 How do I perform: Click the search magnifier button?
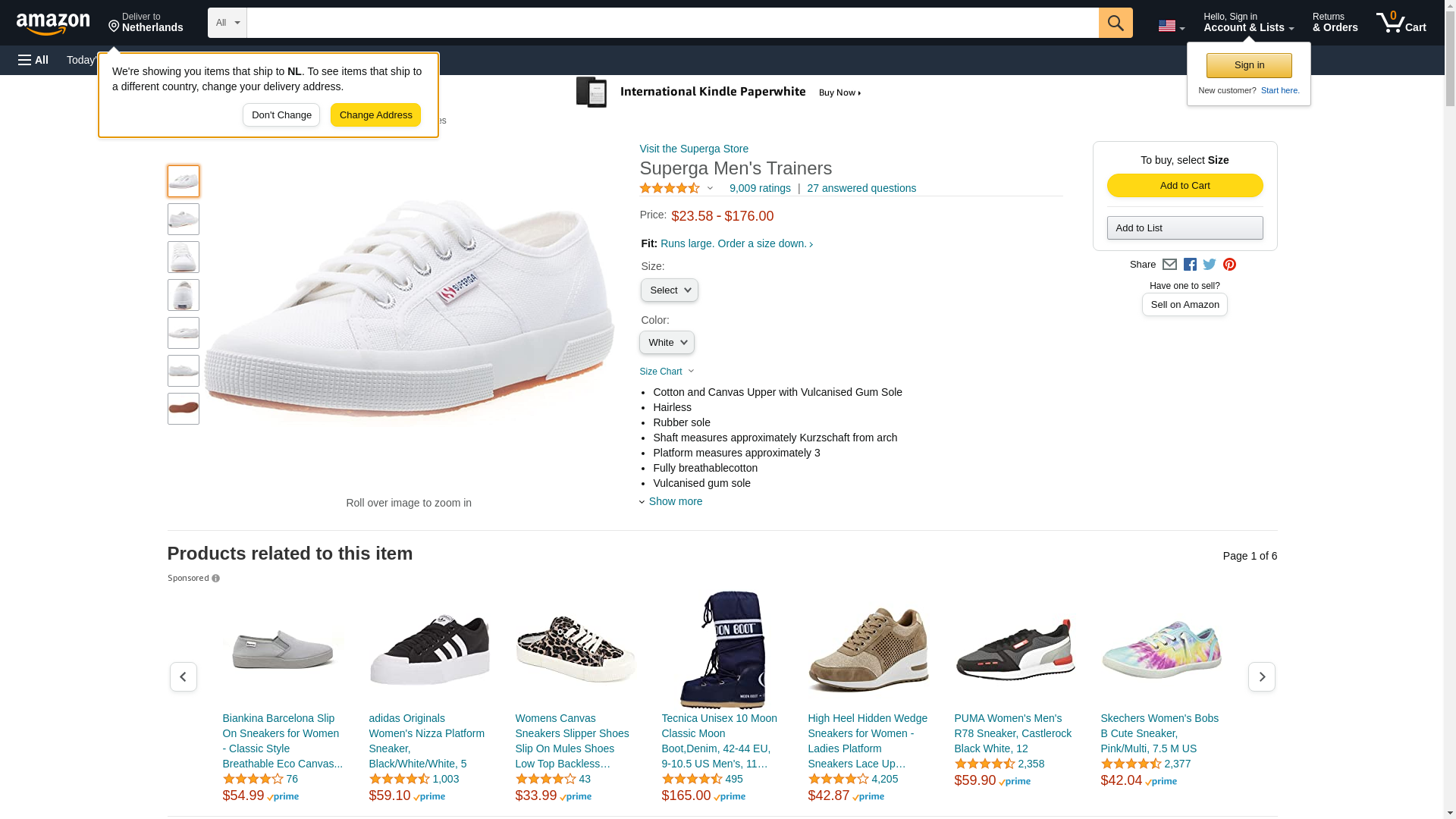pyautogui.click(x=1115, y=23)
